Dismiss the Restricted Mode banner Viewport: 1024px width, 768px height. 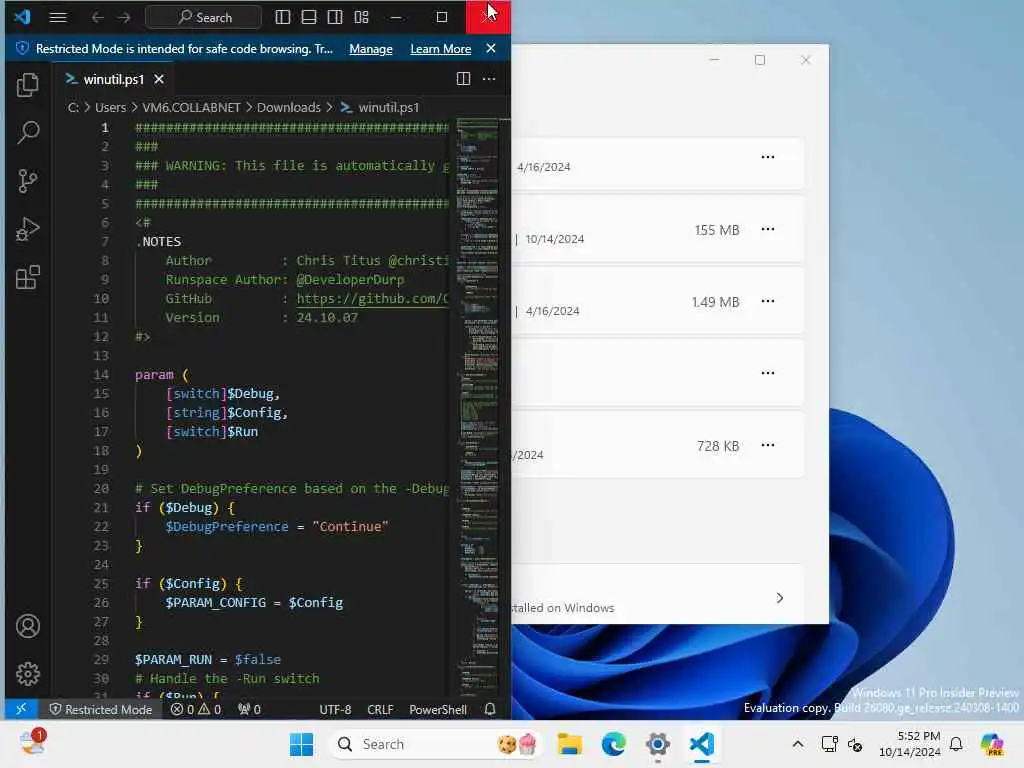[491, 48]
